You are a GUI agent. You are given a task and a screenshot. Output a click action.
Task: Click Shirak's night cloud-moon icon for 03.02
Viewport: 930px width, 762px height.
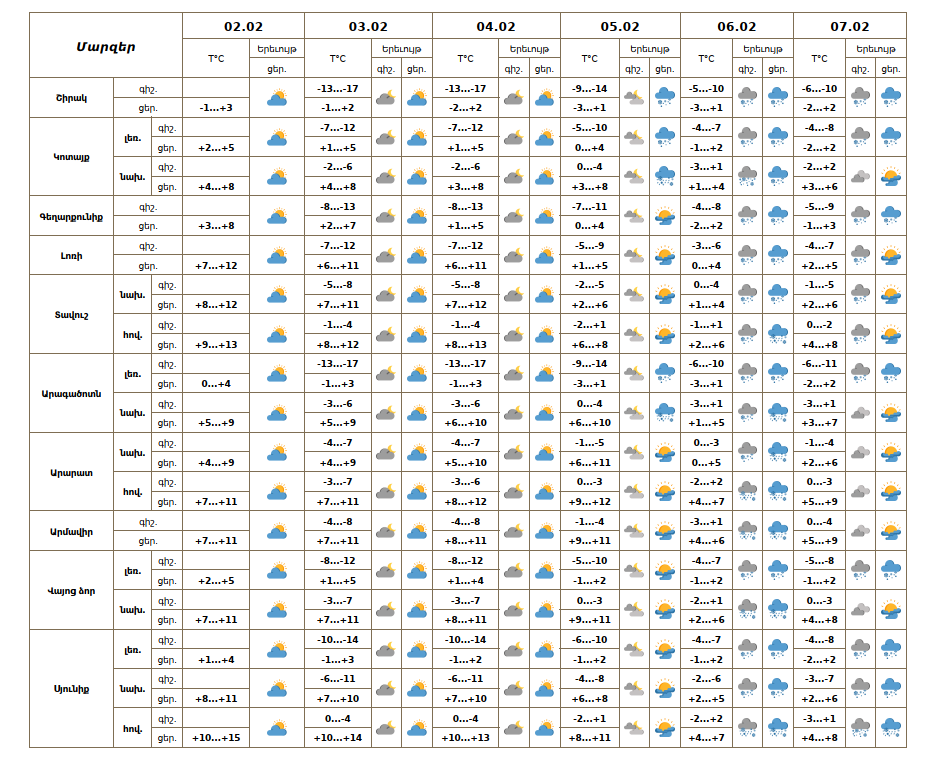coord(386,98)
